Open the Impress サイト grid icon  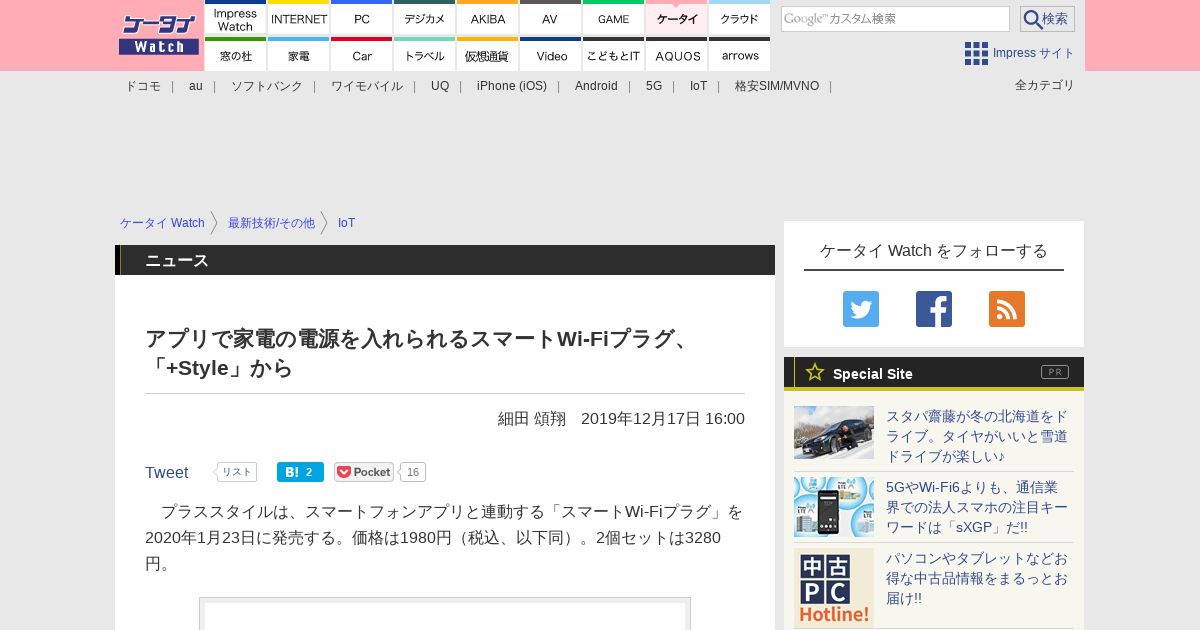pos(976,53)
